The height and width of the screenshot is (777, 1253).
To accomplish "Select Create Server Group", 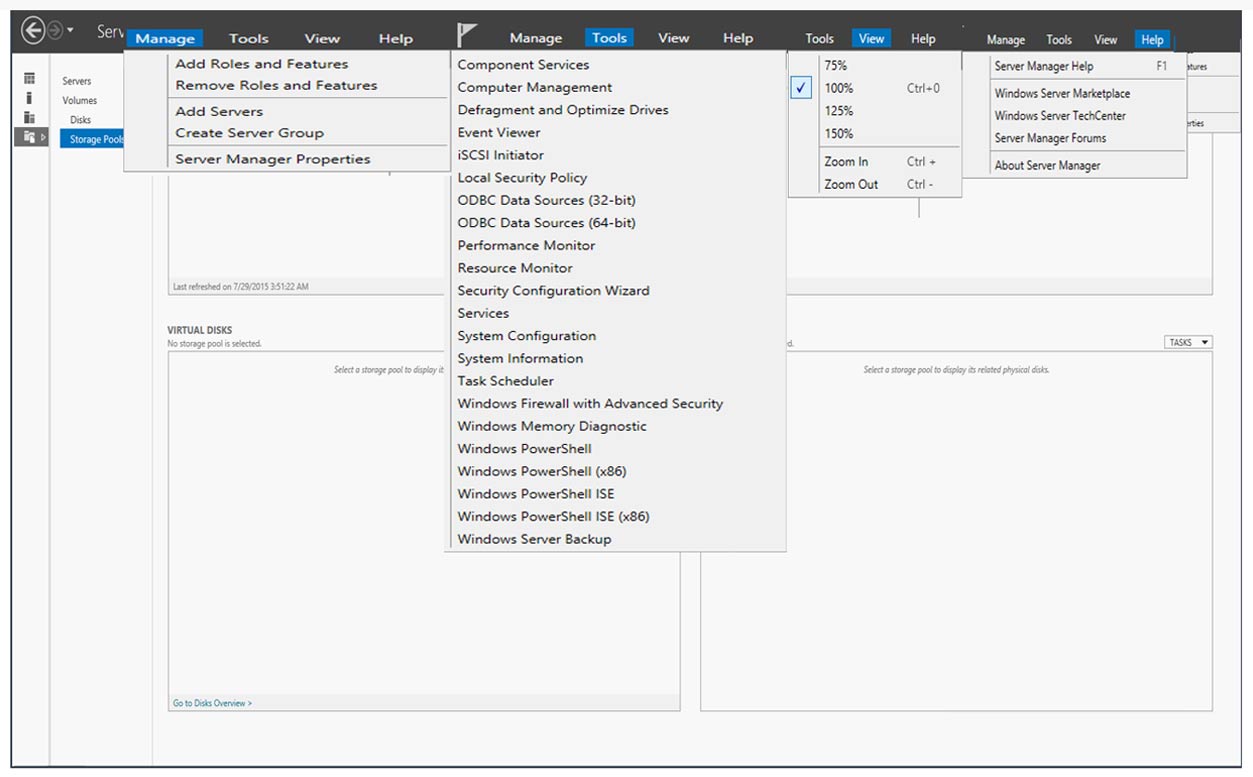I will tap(250, 133).
